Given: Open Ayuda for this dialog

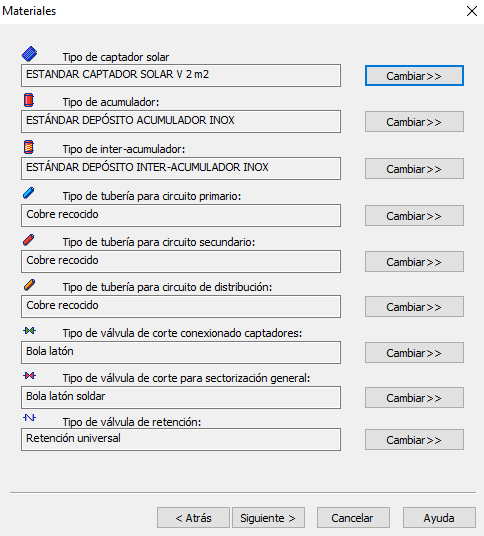Looking at the screenshot, I should [439, 518].
